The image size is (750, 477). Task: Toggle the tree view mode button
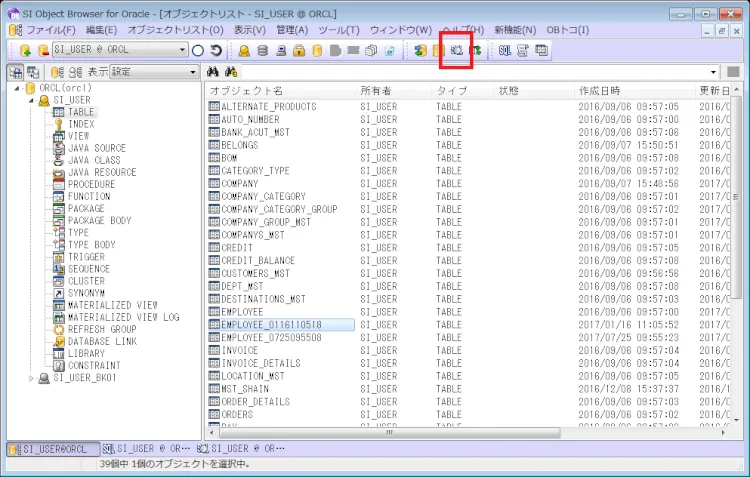16,72
